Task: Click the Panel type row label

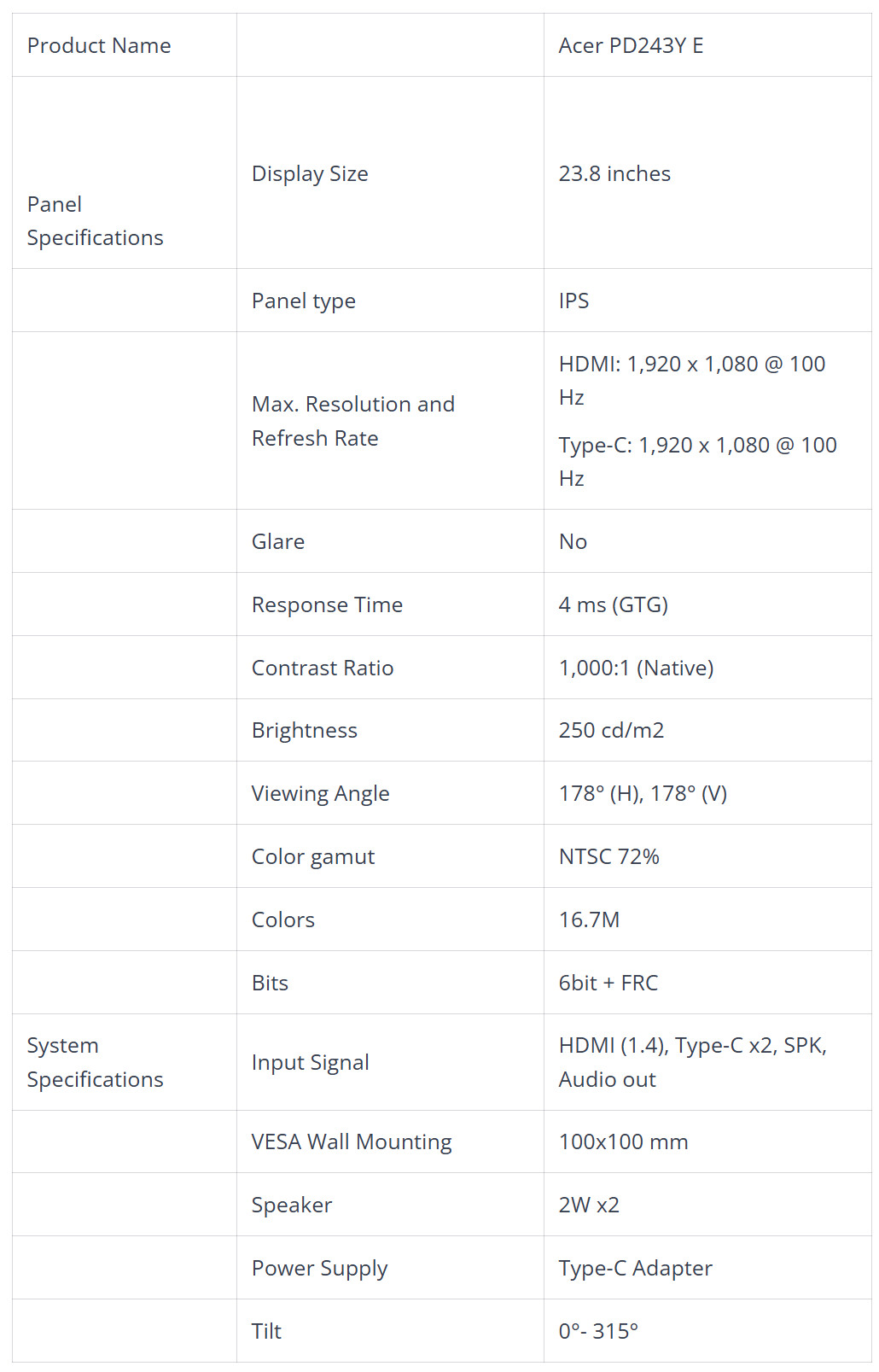Action: point(304,301)
